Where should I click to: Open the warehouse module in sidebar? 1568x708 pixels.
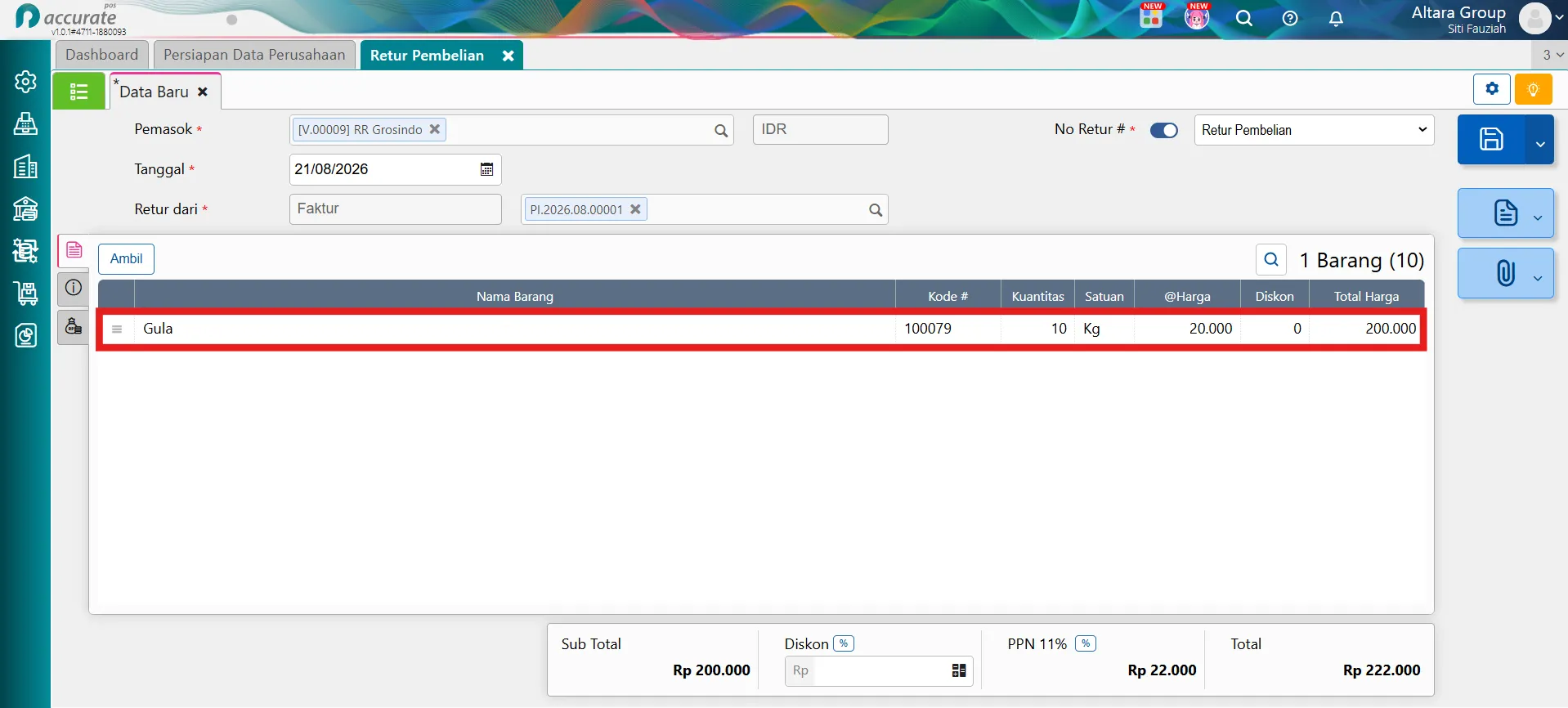25,209
